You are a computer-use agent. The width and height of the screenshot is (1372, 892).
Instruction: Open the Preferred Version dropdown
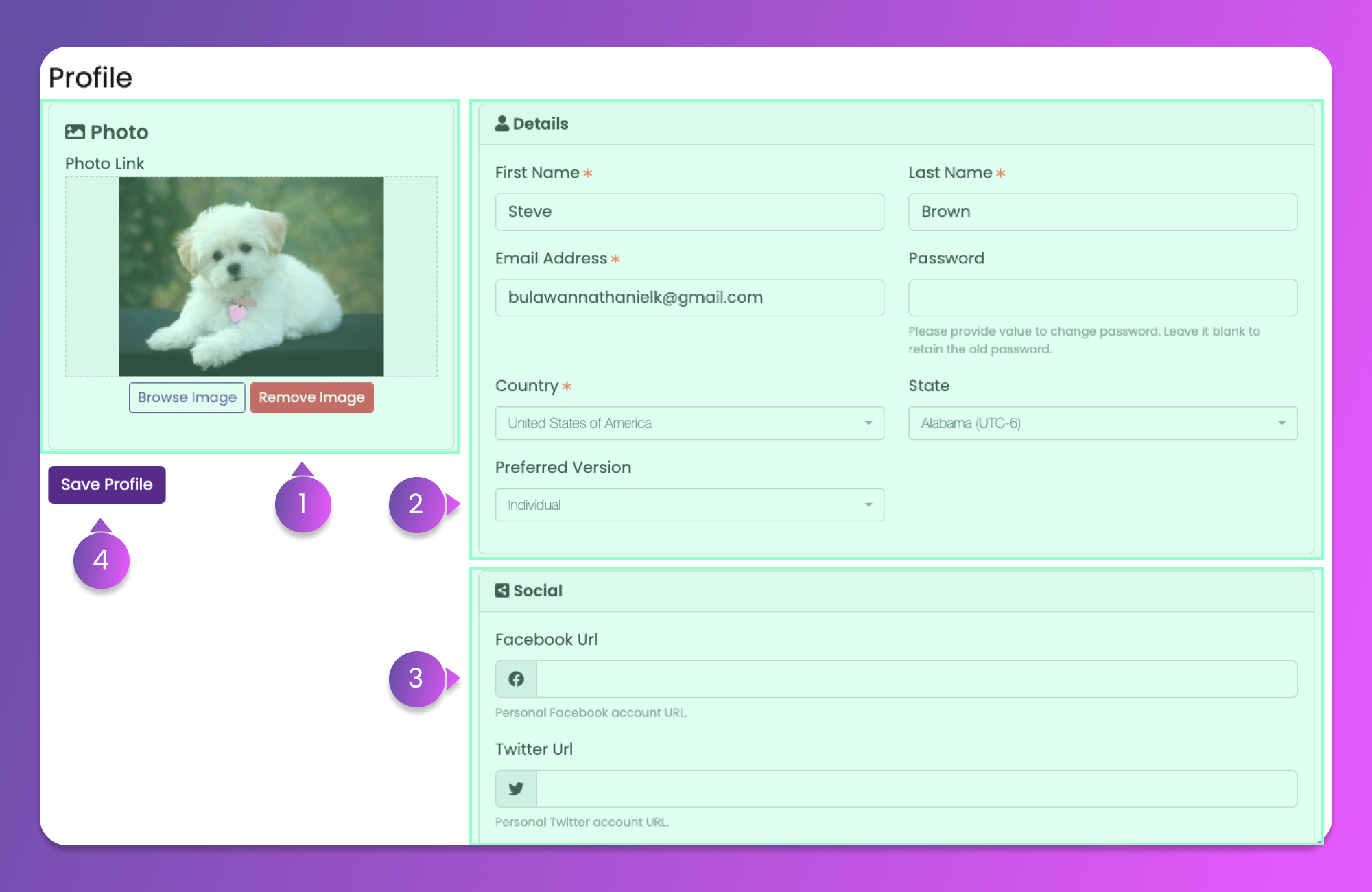click(689, 505)
